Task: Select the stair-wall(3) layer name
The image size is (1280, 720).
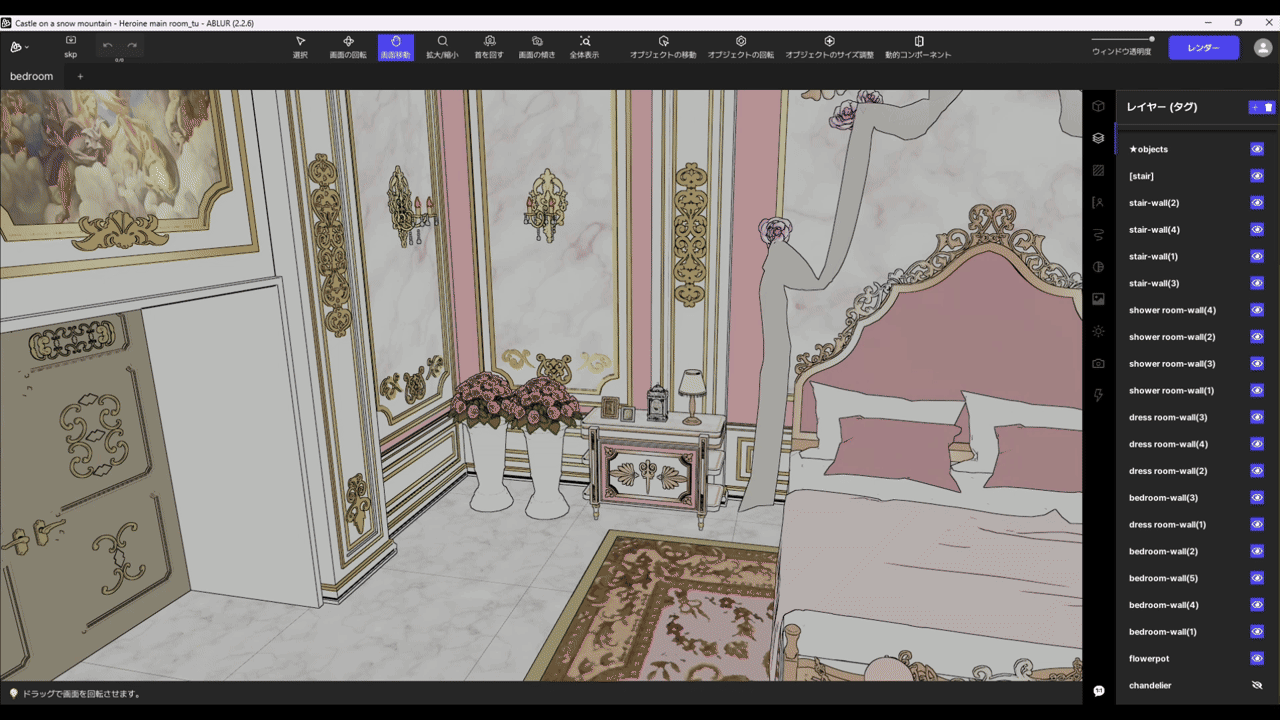Action: pyautogui.click(x=1154, y=284)
